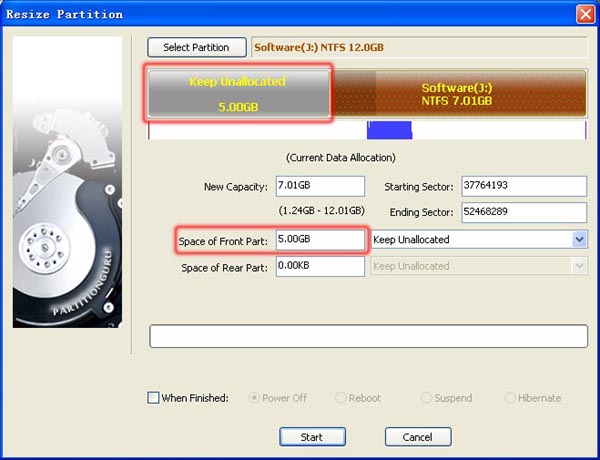Click the Start button
The height and width of the screenshot is (460, 600).
coord(312,437)
